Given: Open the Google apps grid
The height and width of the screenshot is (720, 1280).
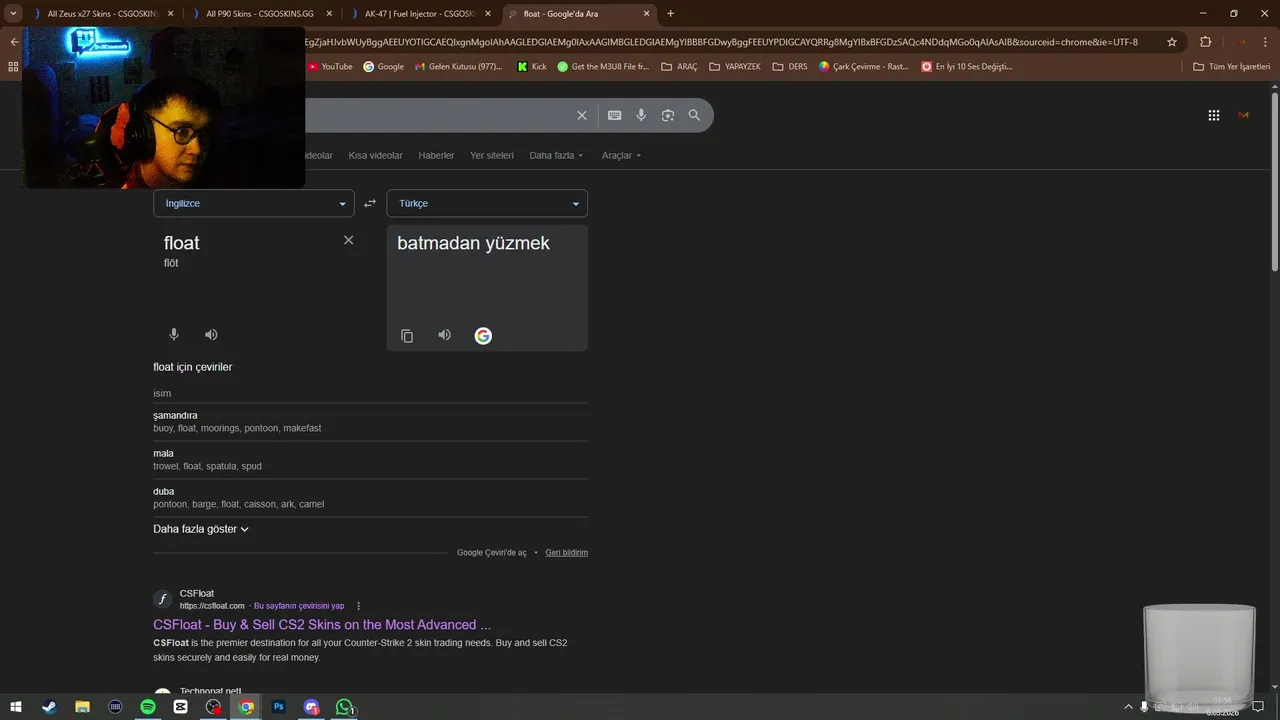Looking at the screenshot, I should click(1214, 115).
